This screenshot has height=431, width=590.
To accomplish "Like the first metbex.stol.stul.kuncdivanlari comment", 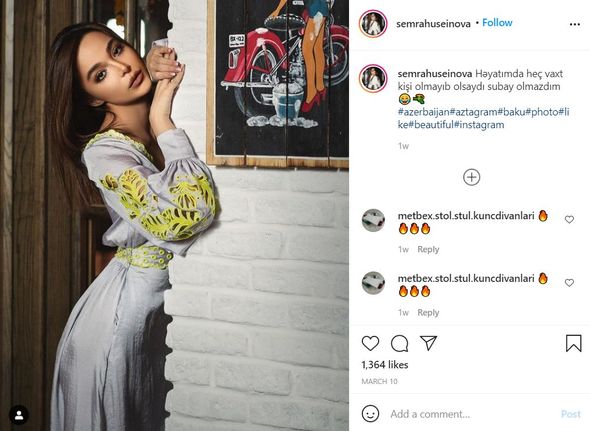I will [569, 219].
